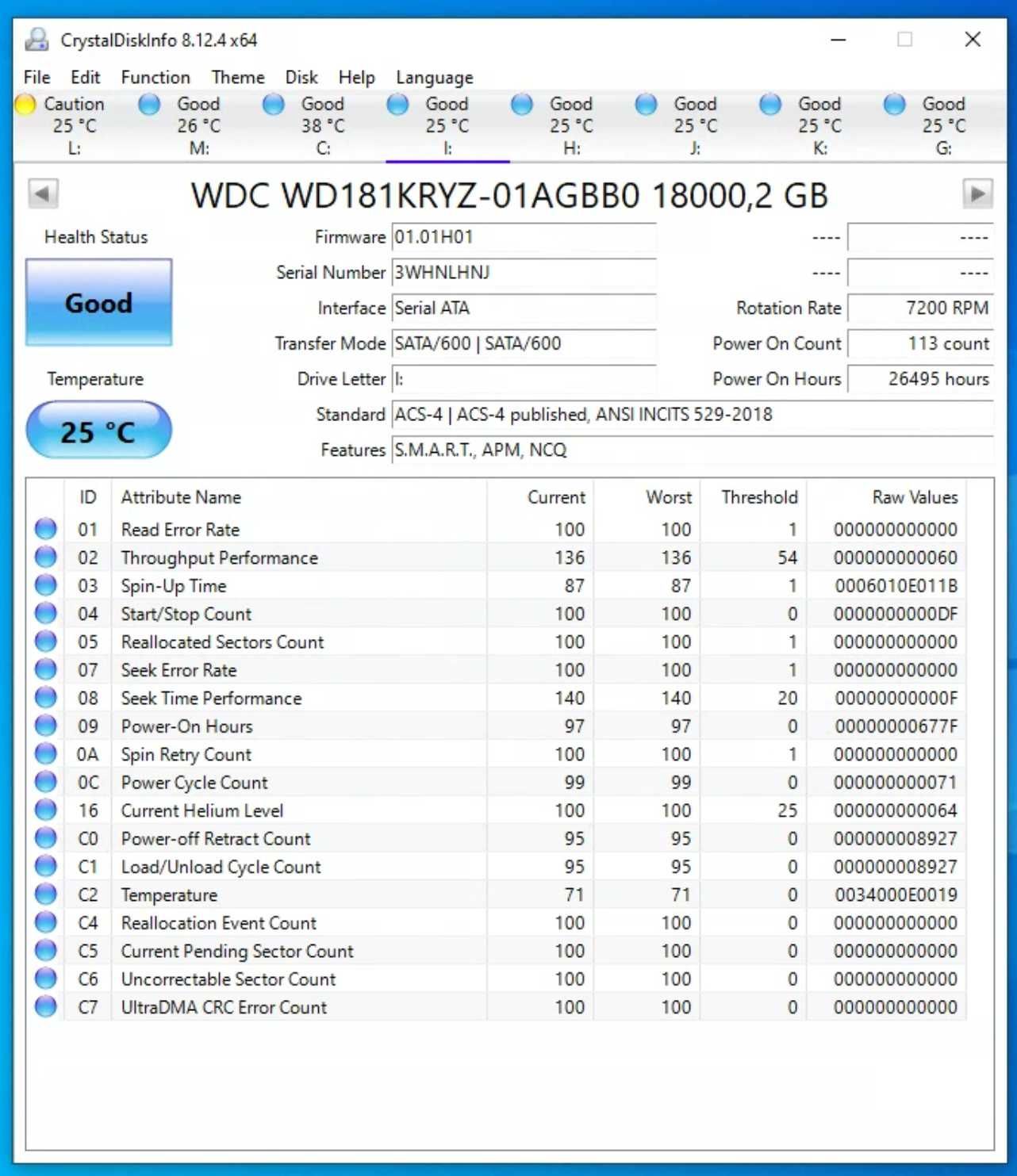Click status orb for Reallocated Sectors Count
Image resolution: width=1017 pixels, height=1176 pixels.
(46, 642)
